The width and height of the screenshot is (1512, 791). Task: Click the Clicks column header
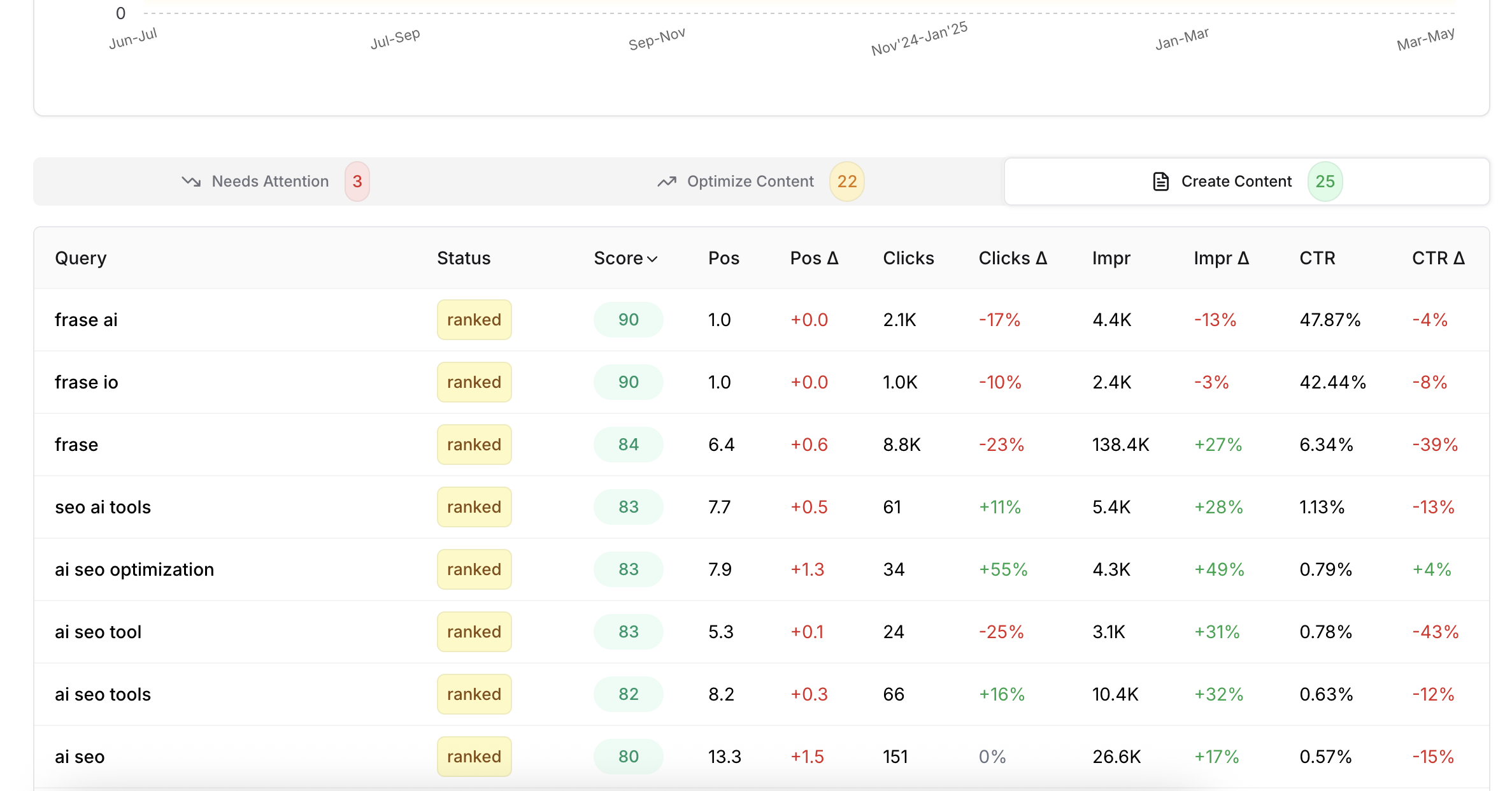click(x=909, y=258)
